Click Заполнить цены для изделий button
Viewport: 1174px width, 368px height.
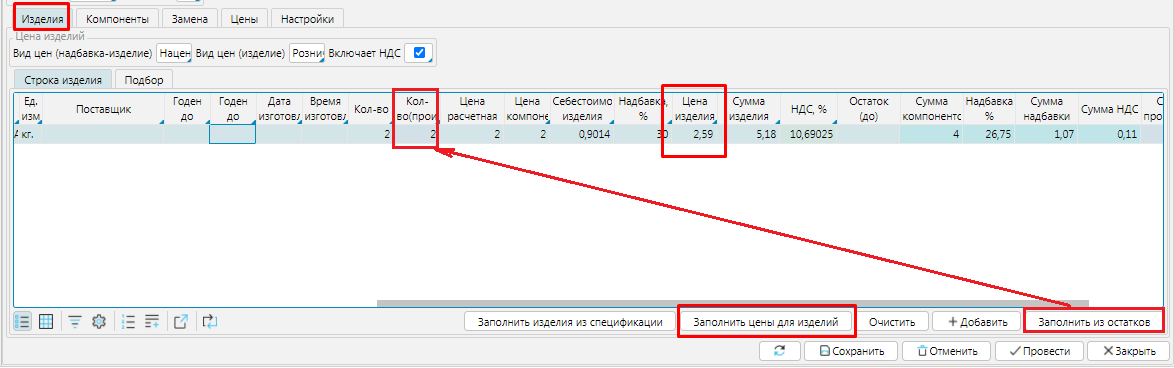click(767, 322)
